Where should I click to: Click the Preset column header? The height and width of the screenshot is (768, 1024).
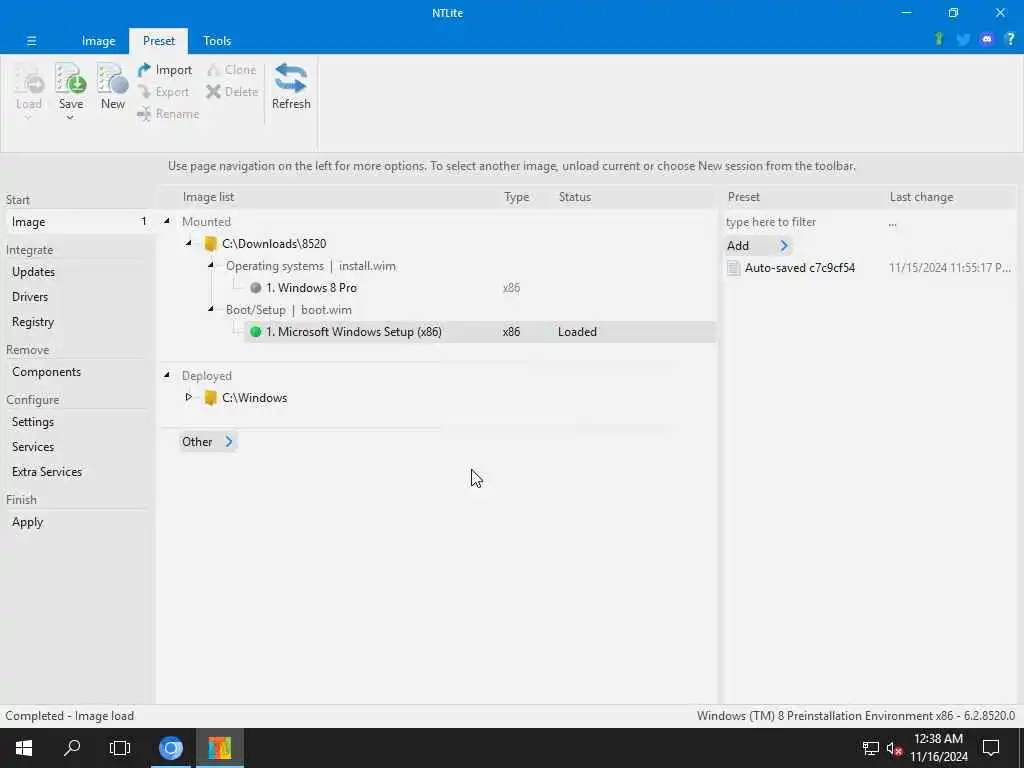coord(743,197)
